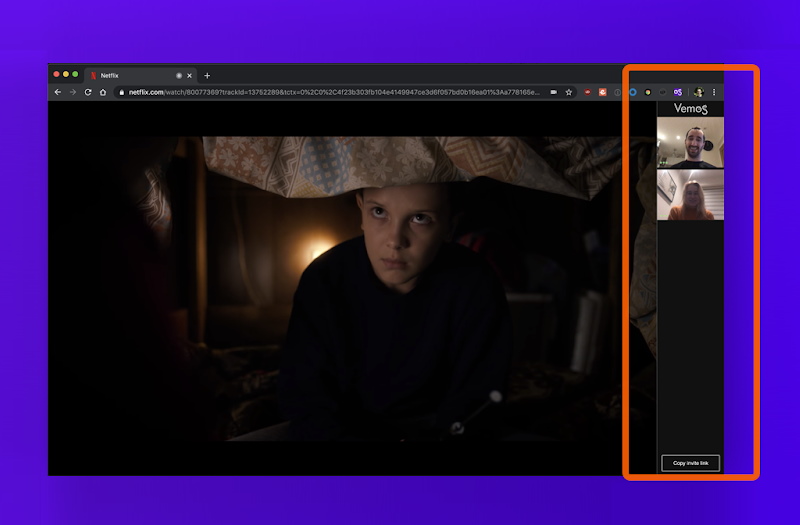Click the browser forward arrow
This screenshot has width=800, height=525.
pos(72,92)
